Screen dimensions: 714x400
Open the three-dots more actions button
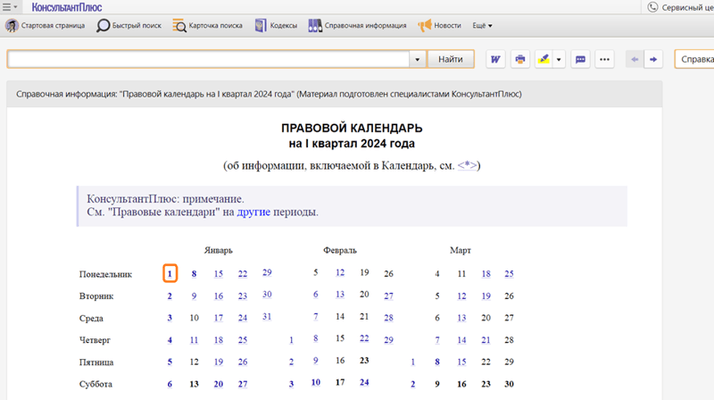(x=604, y=60)
